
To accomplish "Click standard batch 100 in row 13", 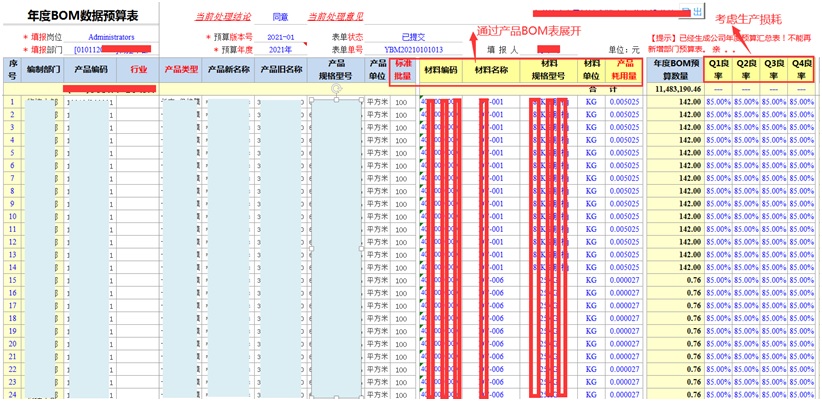I will pos(402,254).
